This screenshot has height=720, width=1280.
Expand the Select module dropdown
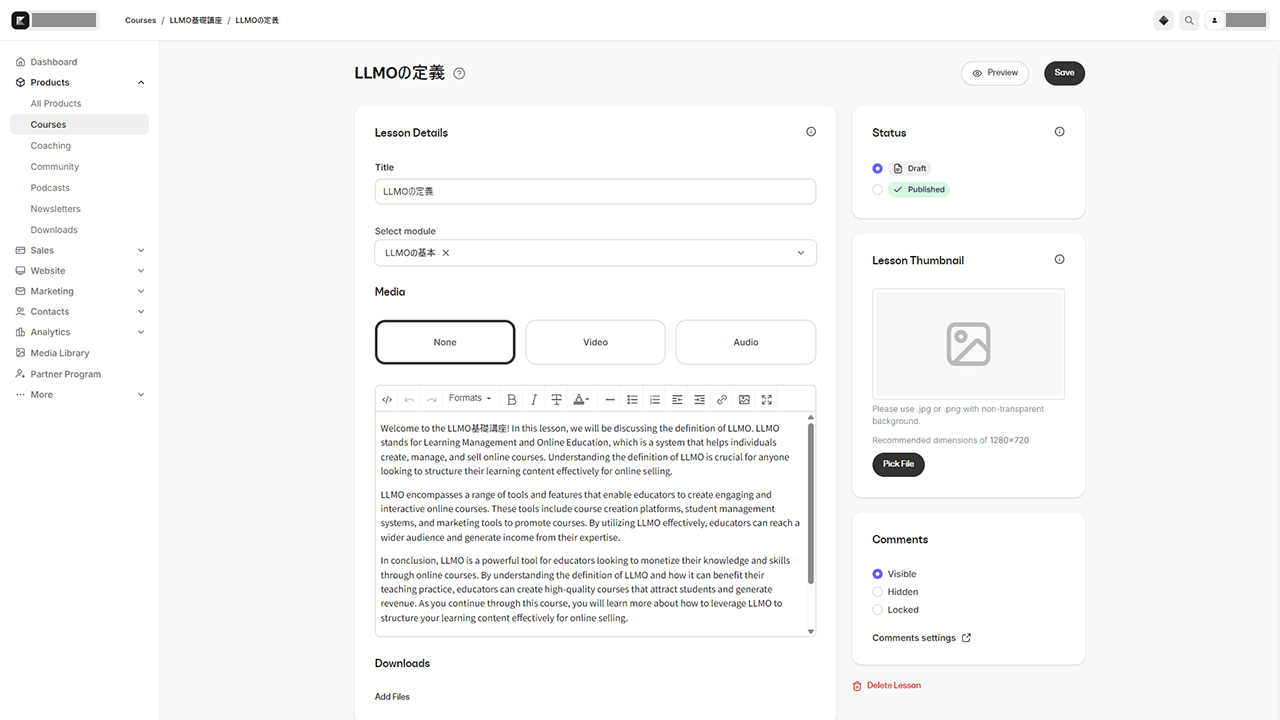click(x=800, y=253)
